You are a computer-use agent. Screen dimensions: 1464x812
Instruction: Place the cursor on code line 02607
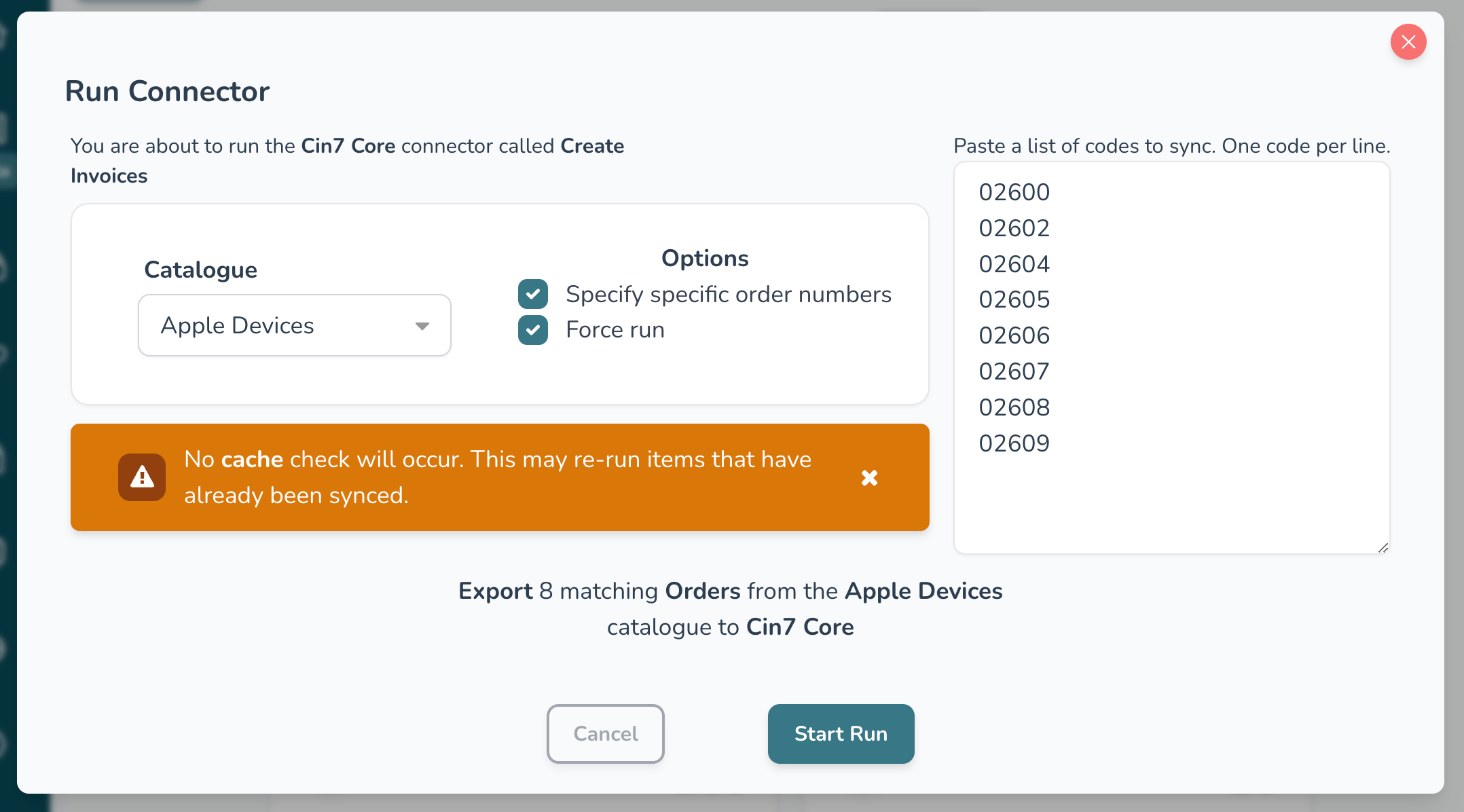(x=1014, y=372)
